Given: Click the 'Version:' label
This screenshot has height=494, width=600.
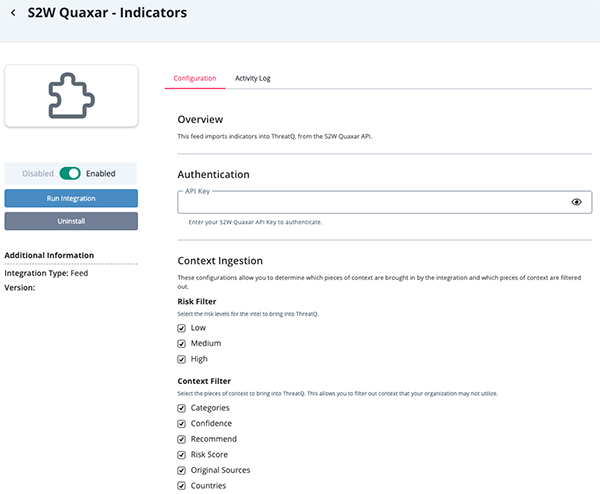Looking at the screenshot, I should point(20,288).
